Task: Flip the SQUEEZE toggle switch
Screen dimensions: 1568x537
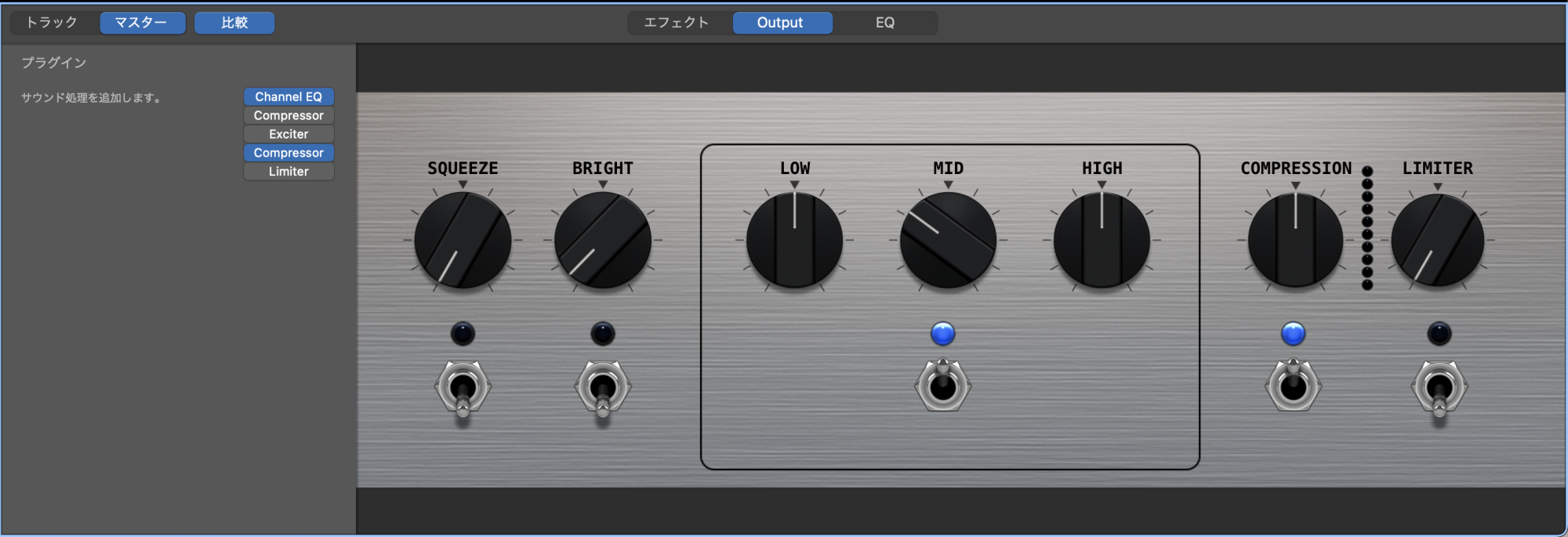Action: pos(463,389)
